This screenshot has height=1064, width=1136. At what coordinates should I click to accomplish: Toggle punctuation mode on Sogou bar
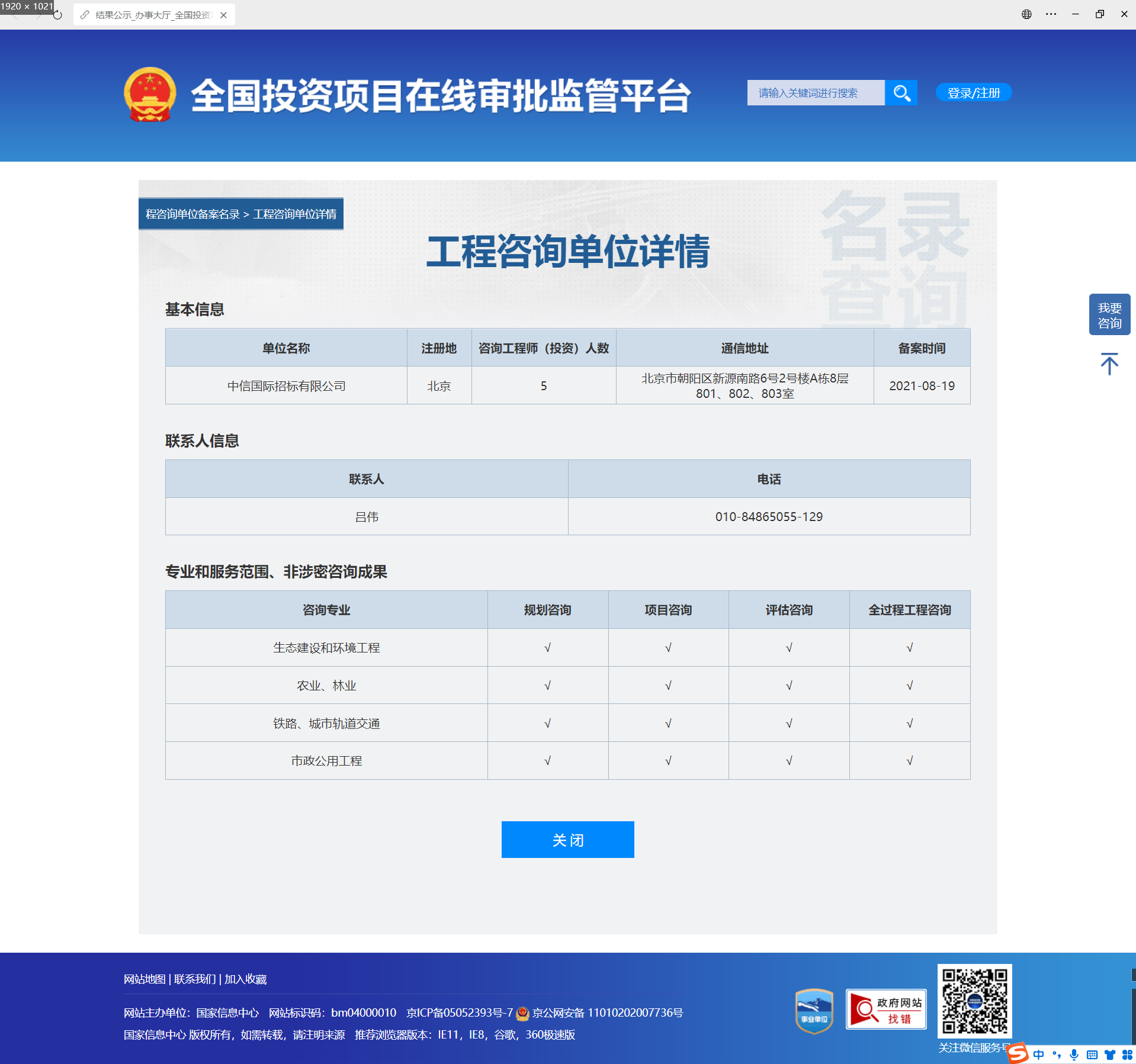(1057, 1055)
